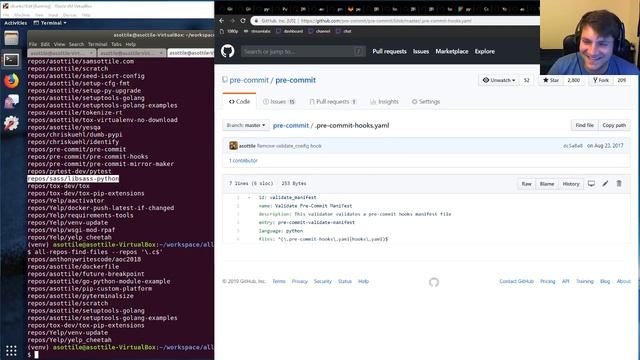Open footer Contact GitHub link
The image size is (640, 360).
pos(516,282)
